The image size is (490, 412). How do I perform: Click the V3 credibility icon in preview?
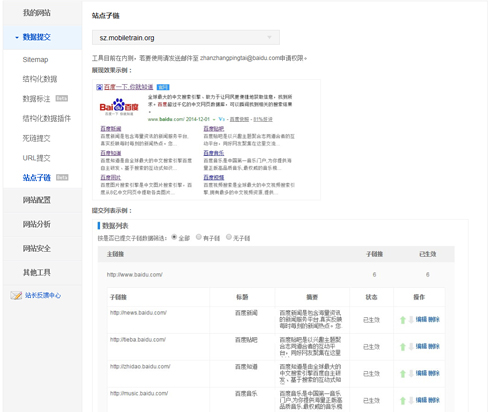tap(222, 119)
